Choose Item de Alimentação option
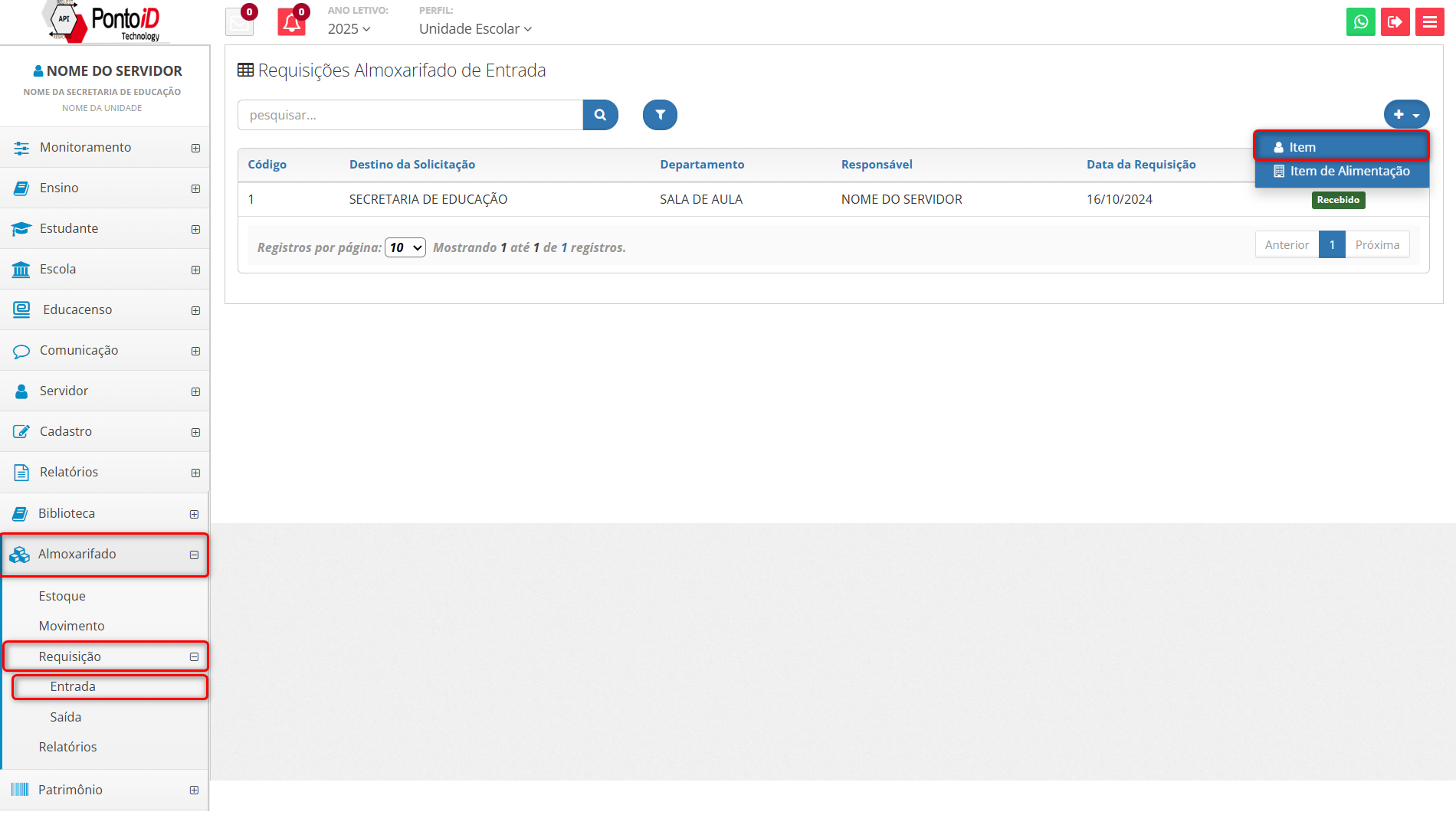This screenshot has height=815, width=1456. [x=1342, y=172]
